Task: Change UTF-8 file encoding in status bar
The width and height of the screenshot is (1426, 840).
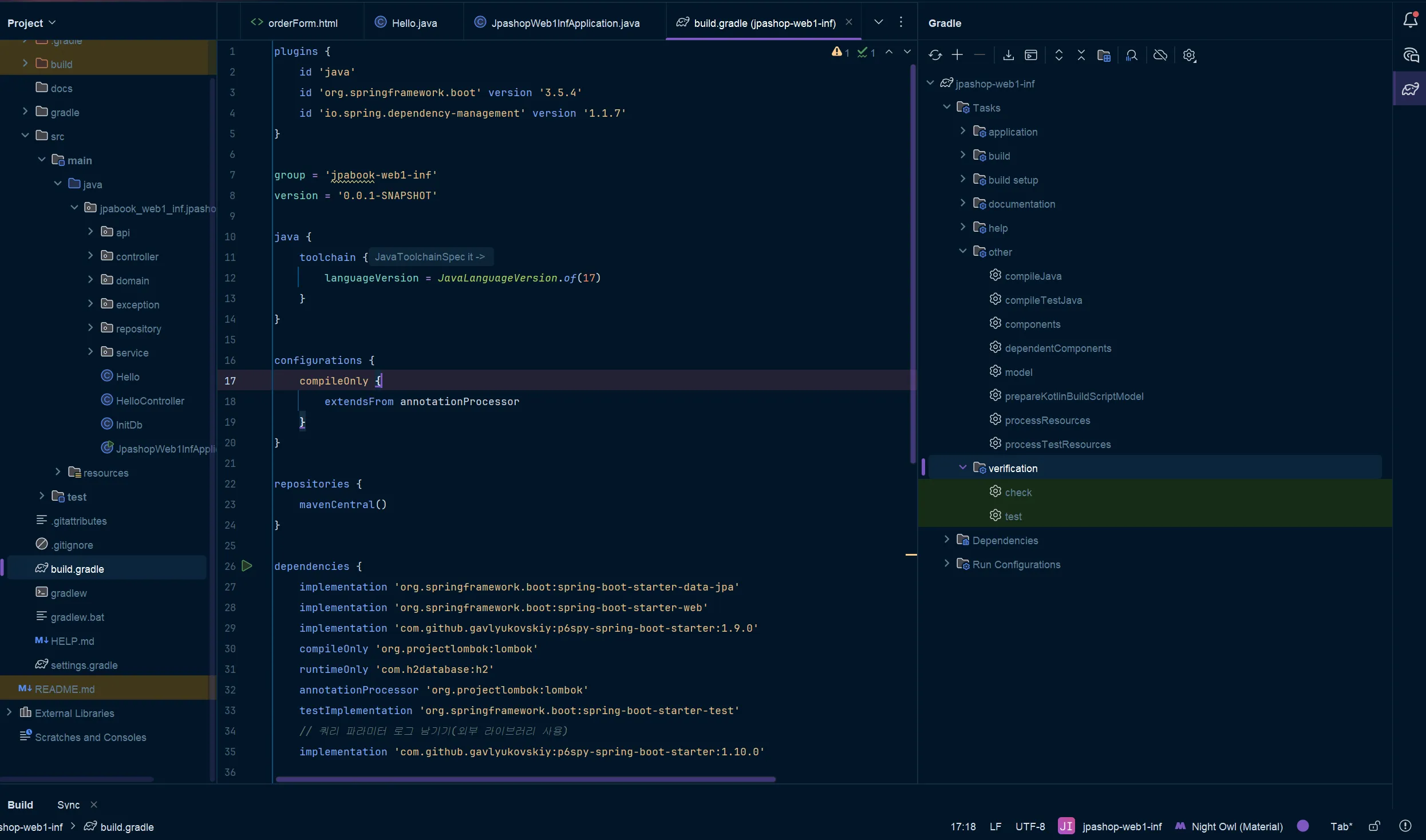Action: click(x=1029, y=826)
